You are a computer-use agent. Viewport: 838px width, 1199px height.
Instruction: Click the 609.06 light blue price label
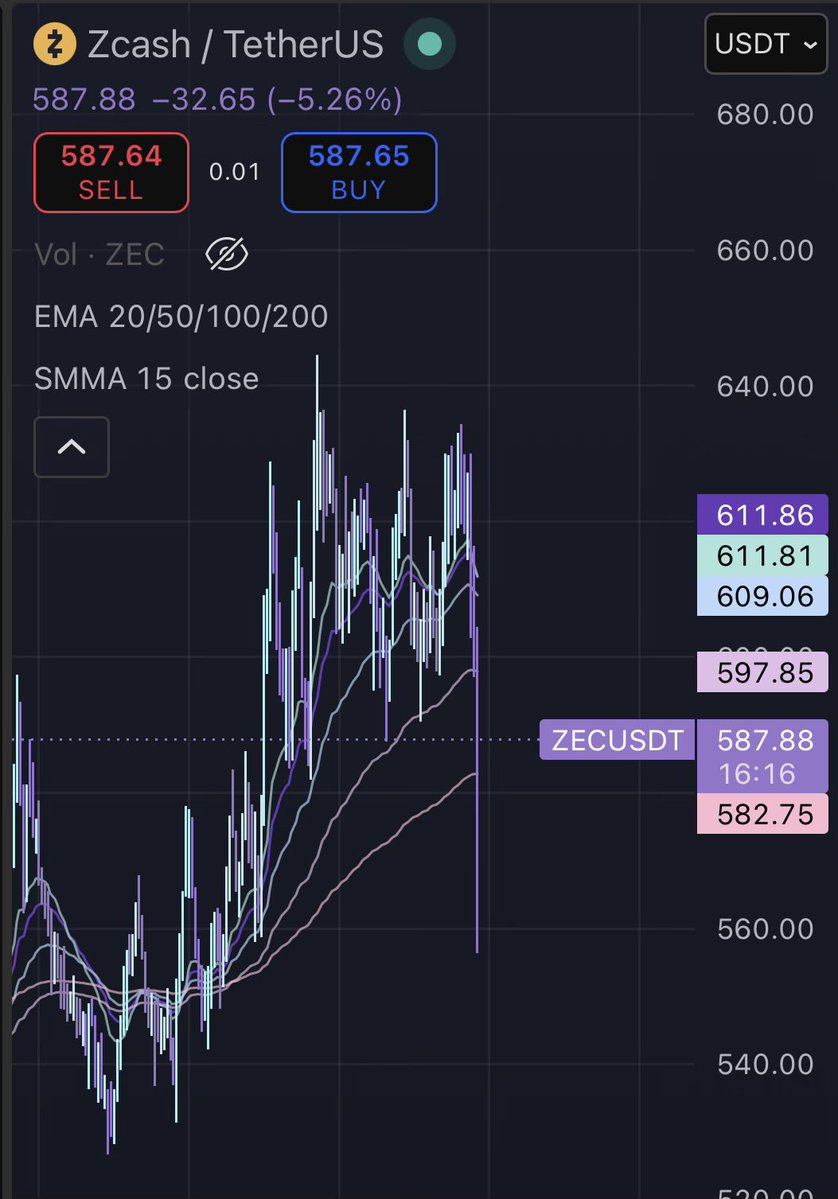pos(762,596)
